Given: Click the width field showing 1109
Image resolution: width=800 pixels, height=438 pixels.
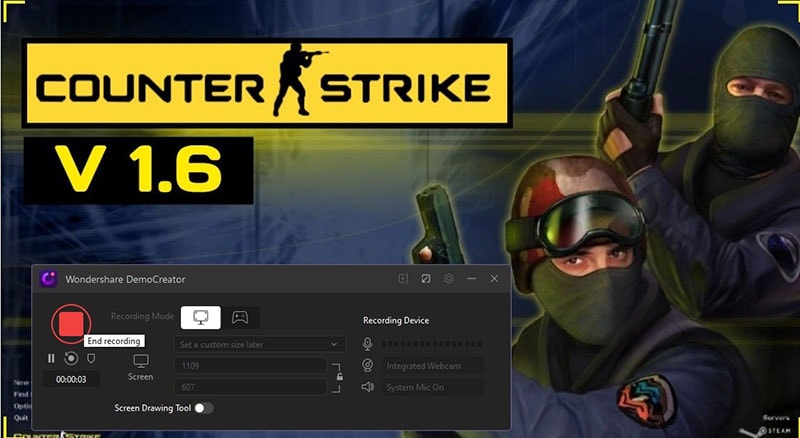Looking at the screenshot, I should pos(250,366).
